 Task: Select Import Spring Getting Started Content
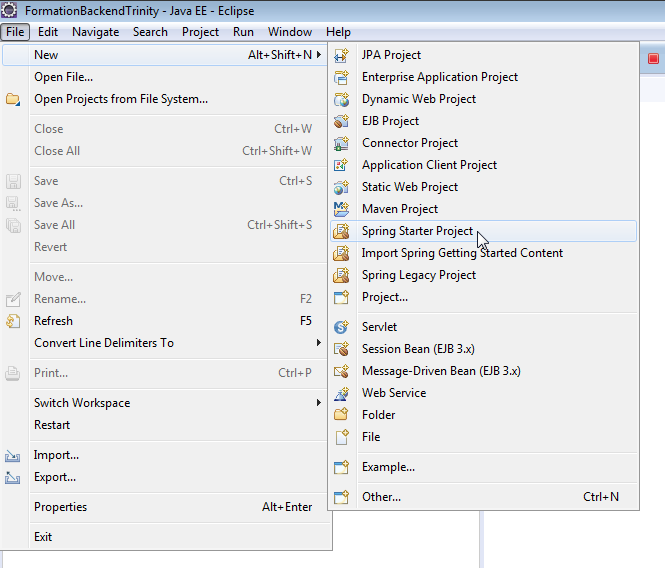[483, 253]
